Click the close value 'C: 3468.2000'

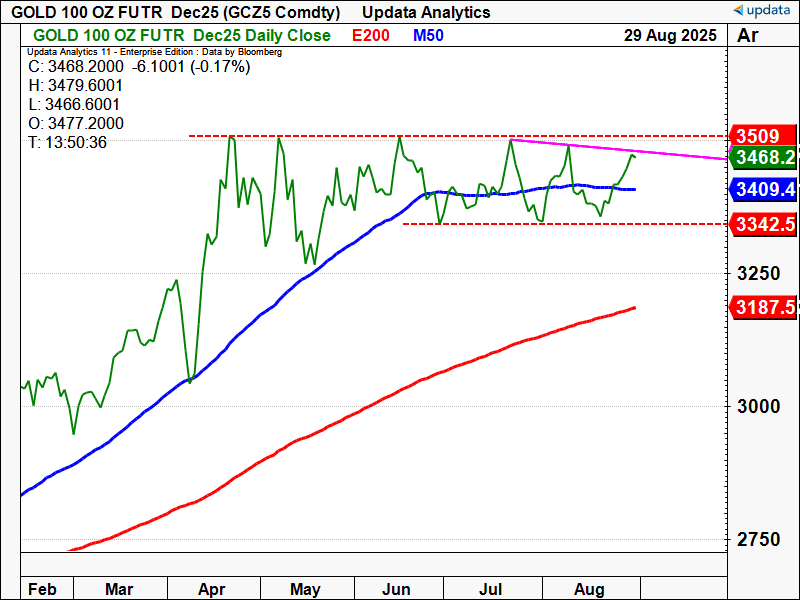[x=76, y=66]
